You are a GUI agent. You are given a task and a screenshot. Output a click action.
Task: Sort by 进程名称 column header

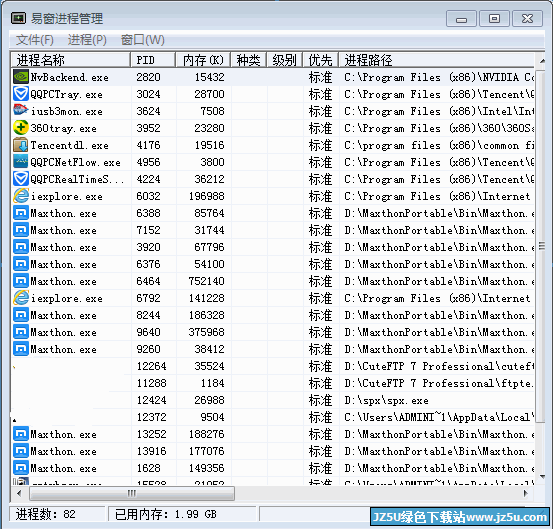pyautogui.click(x=71, y=60)
